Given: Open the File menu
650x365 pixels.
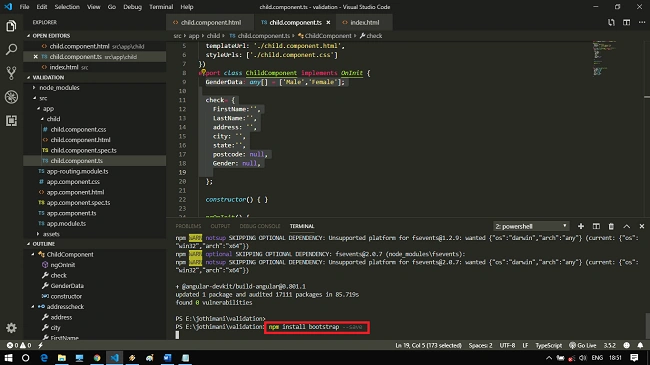Looking at the screenshot, I should (24, 7).
